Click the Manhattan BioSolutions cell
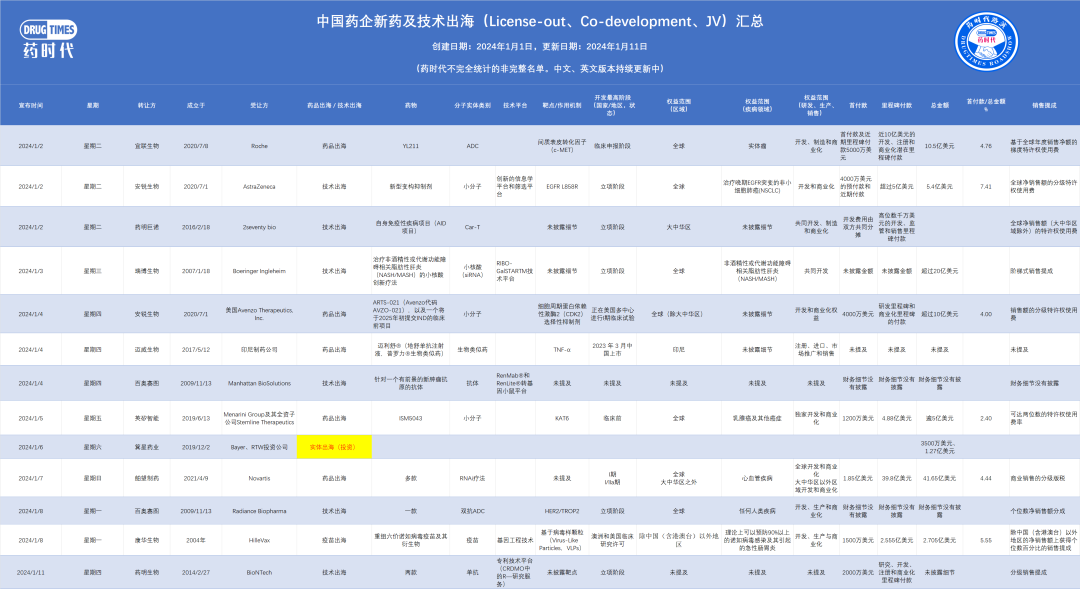Screen dimensions: 1080x589 [x=259, y=383]
